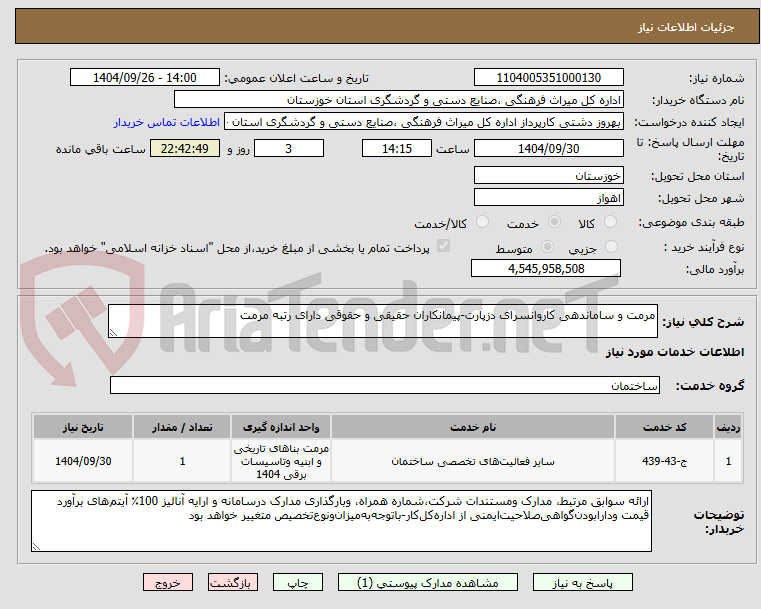
Task: Click the نام خدمت column header
Action: pyautogui.click(x=473, y=427)
